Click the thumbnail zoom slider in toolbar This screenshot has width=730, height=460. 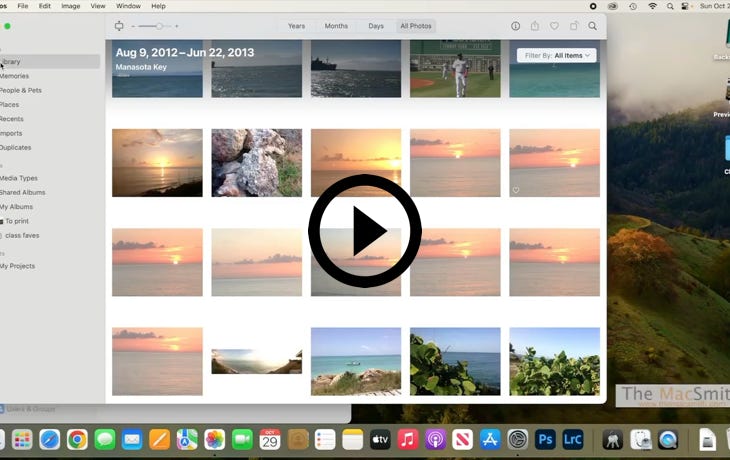[x=155, y=26]
